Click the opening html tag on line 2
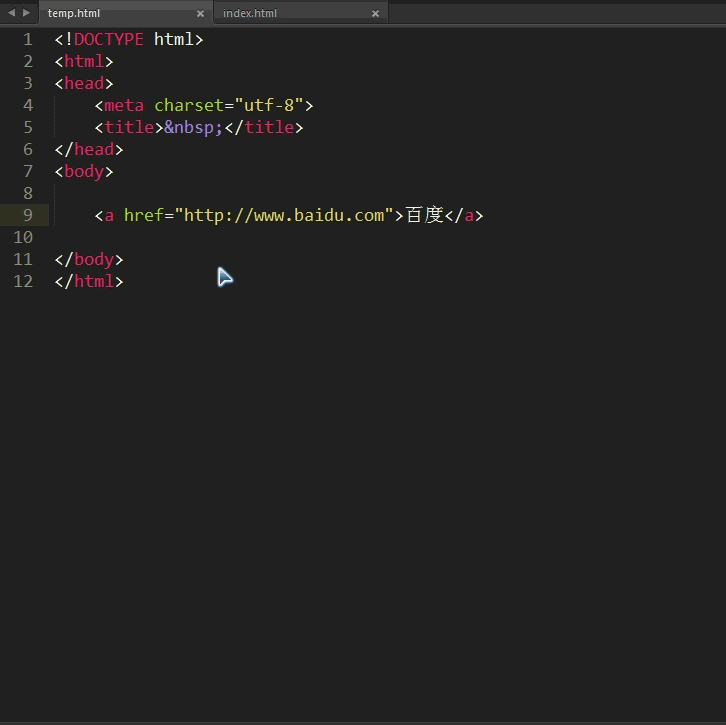The height and width of the screenshot is (725, 726). tap(84, 62)
